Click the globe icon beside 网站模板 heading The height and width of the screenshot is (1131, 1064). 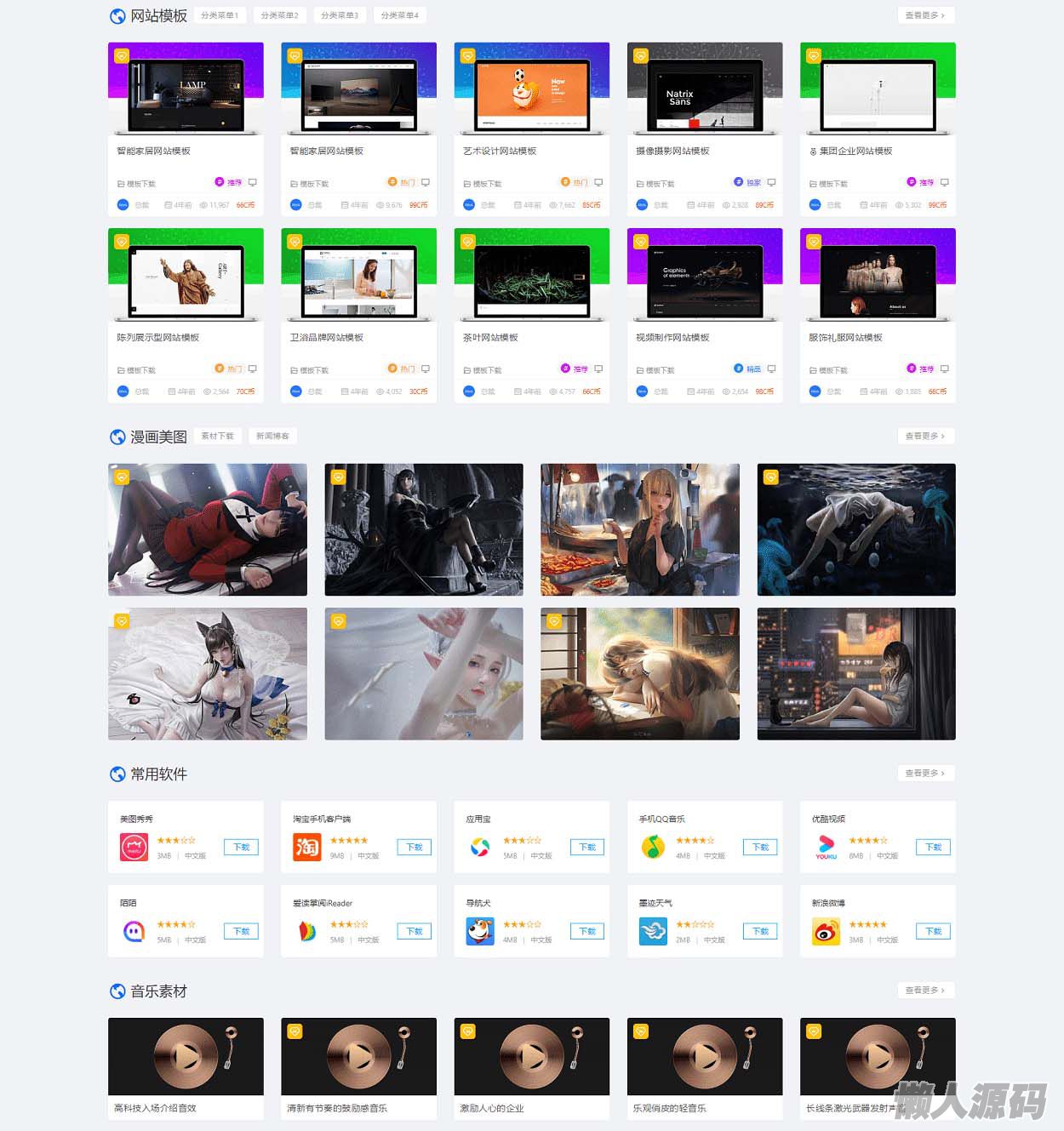[x=117, y=16]
